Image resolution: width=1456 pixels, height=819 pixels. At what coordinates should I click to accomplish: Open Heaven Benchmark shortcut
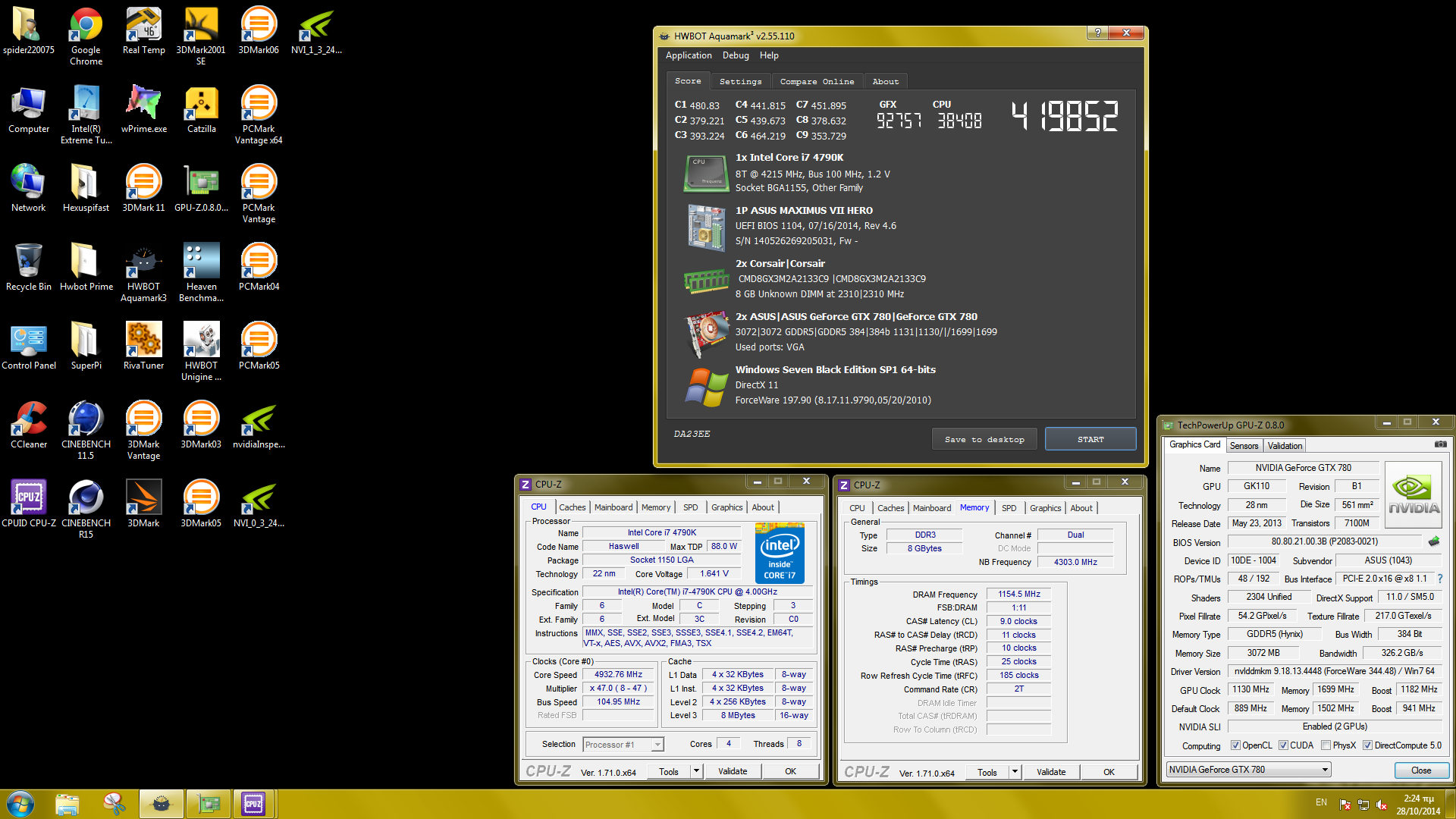point(201,272)
